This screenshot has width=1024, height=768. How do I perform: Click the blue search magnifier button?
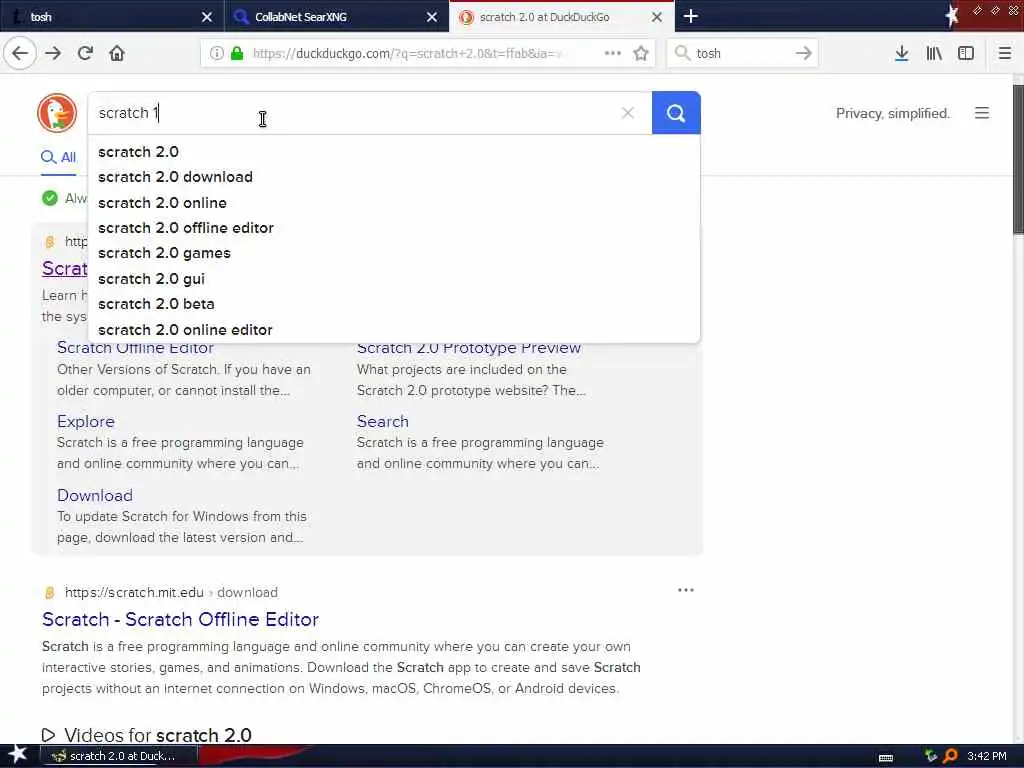pos(676,113)
